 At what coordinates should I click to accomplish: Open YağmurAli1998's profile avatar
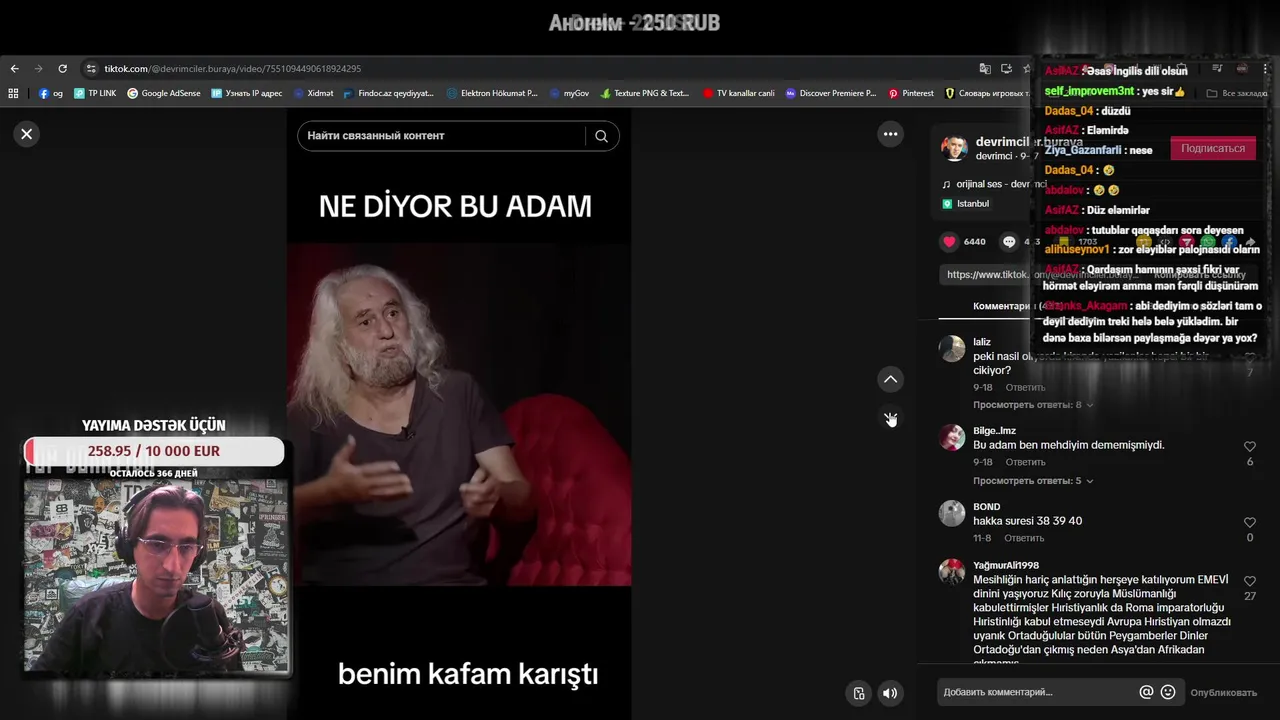click(952, 571)
